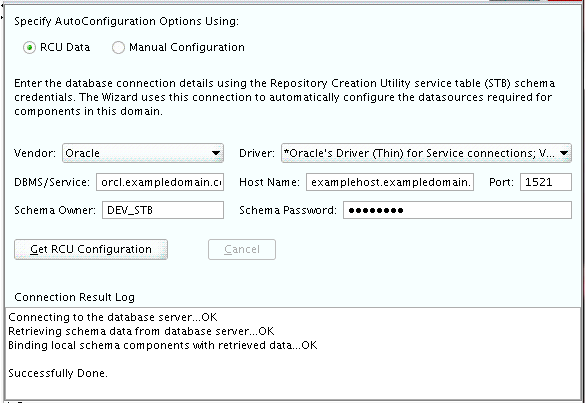Expand the Driver dropdown list
Image resolution: width=585 pixels, height=403 pixels.
[426, 153]
